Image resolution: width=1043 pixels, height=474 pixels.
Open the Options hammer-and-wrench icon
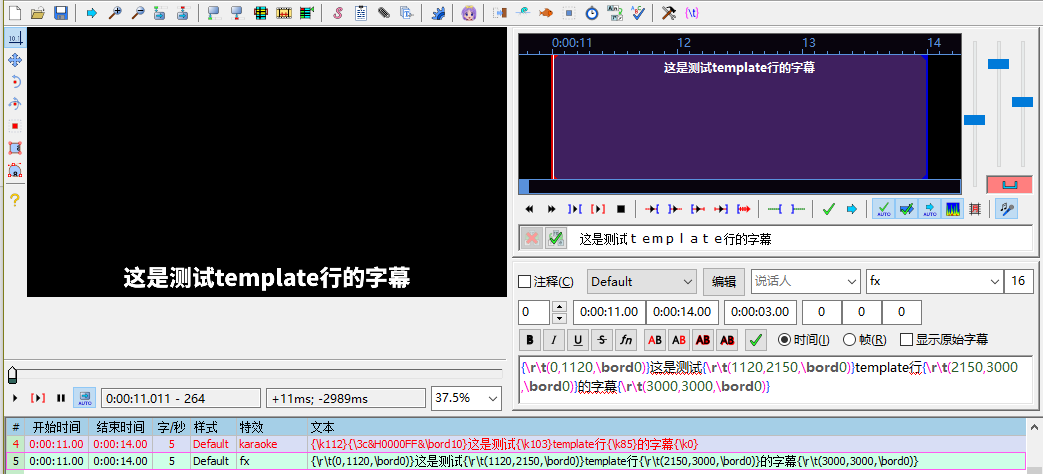[x=669, y=13]
